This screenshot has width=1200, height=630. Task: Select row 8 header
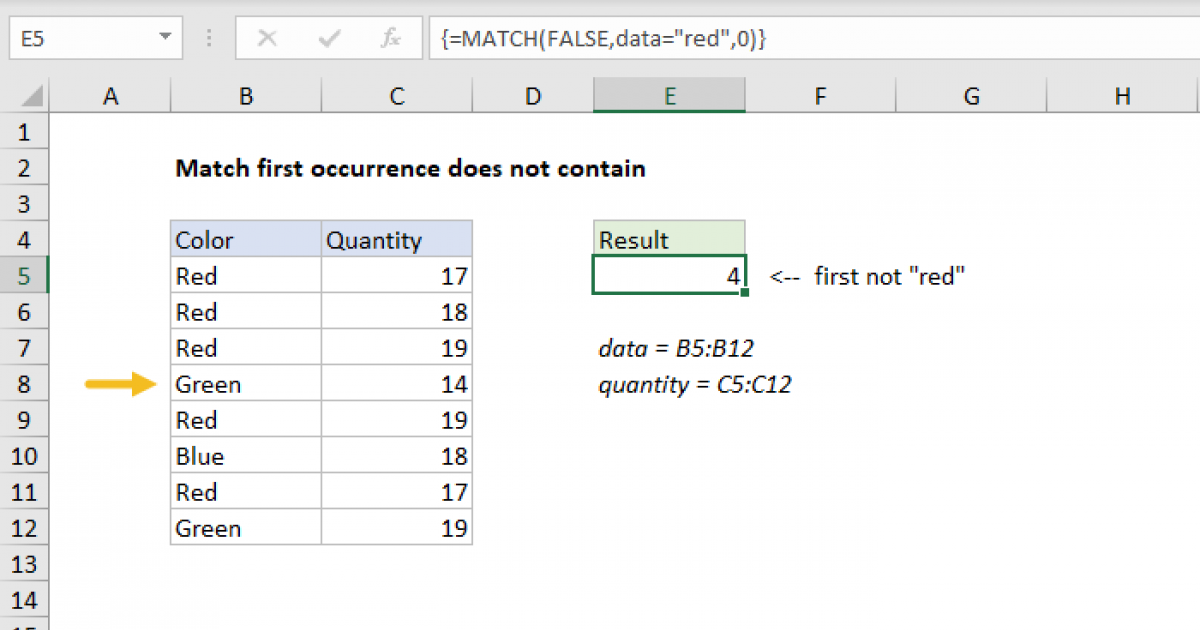[x=25, y=385]
